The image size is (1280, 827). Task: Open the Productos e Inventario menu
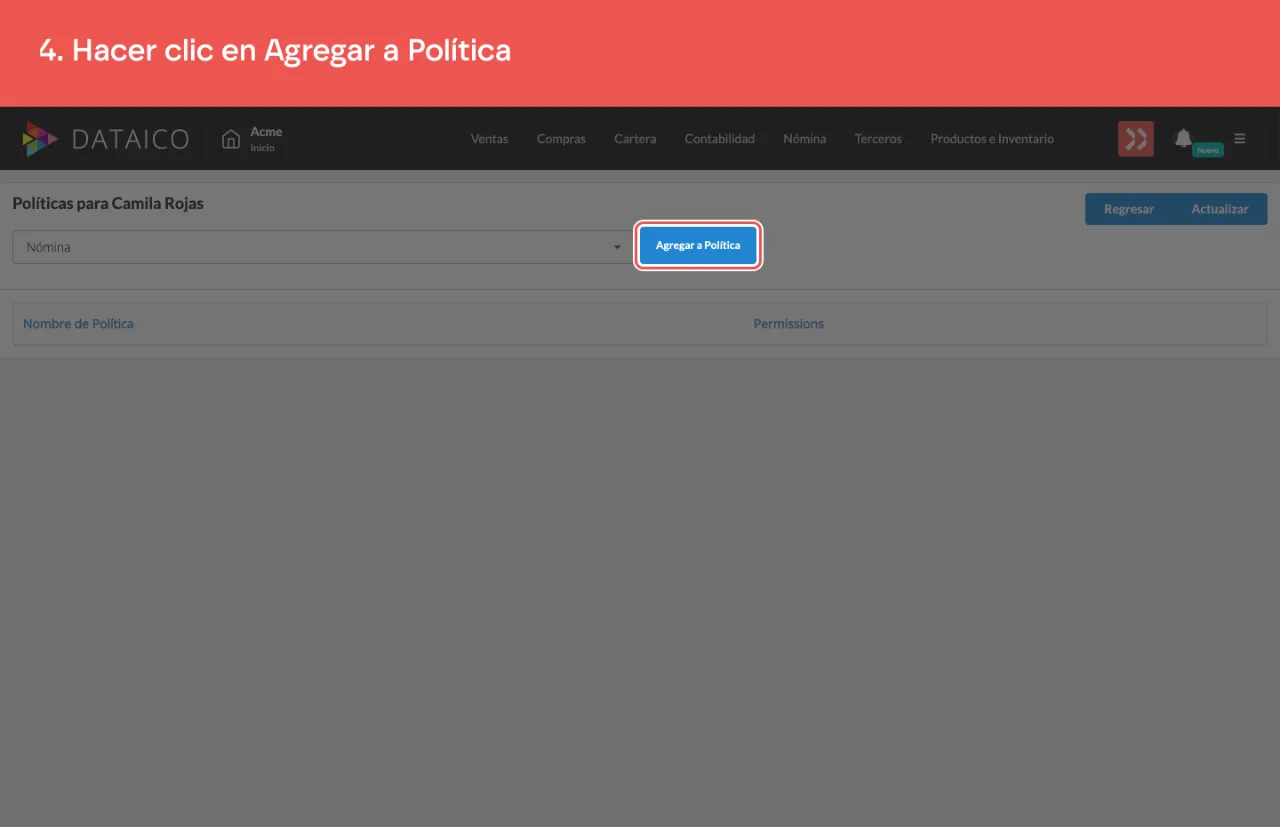(x=992, y=139)
